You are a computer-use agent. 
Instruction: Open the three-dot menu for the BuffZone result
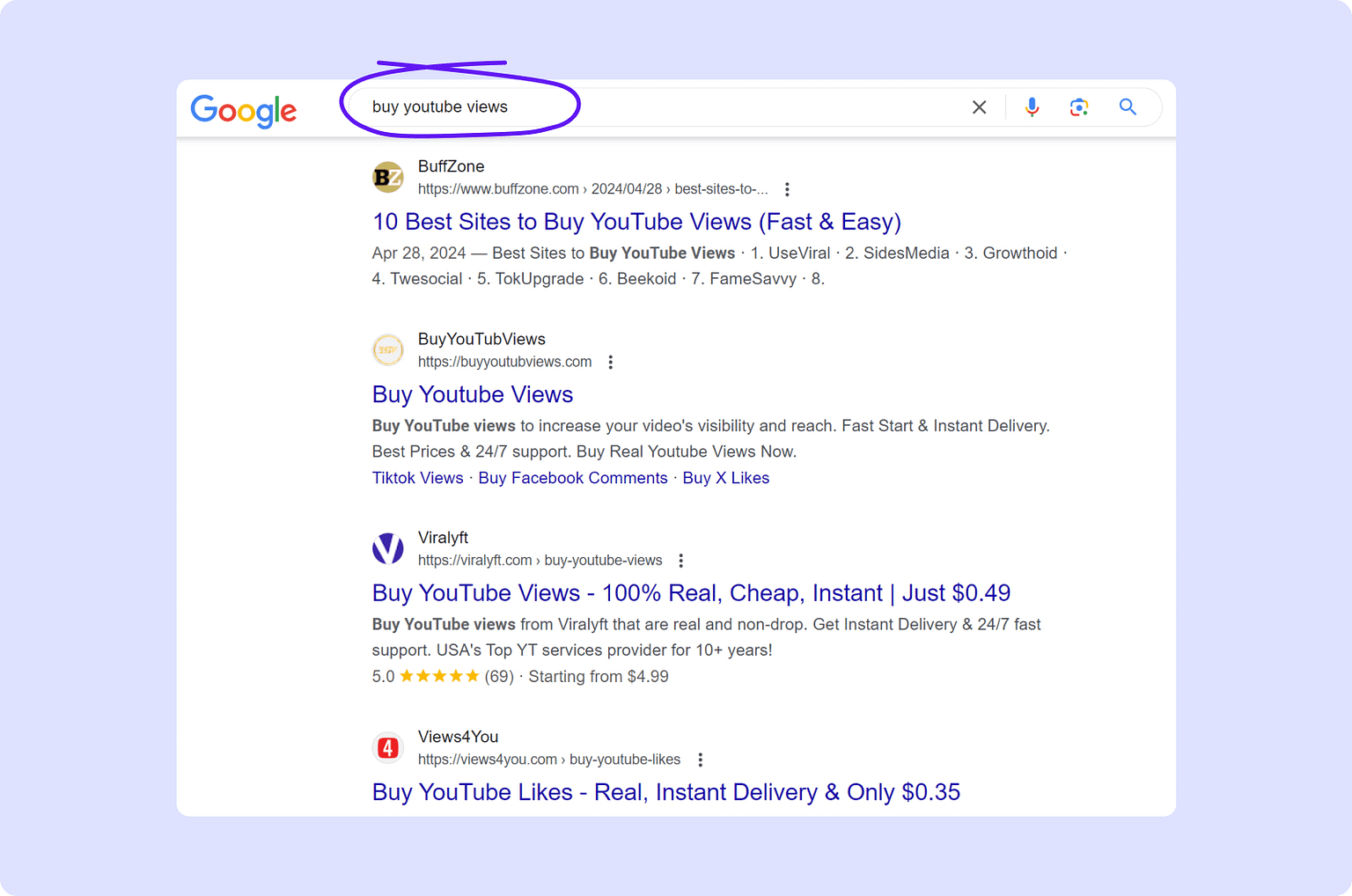787,188
